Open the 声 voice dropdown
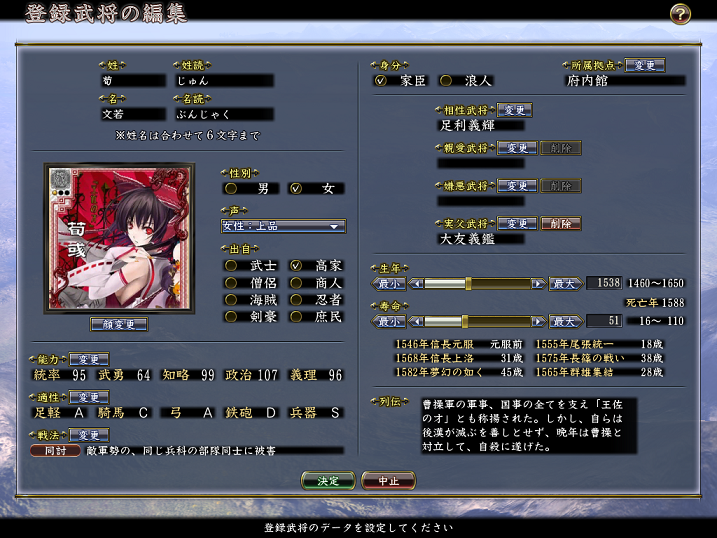 (x=283, y=226)
